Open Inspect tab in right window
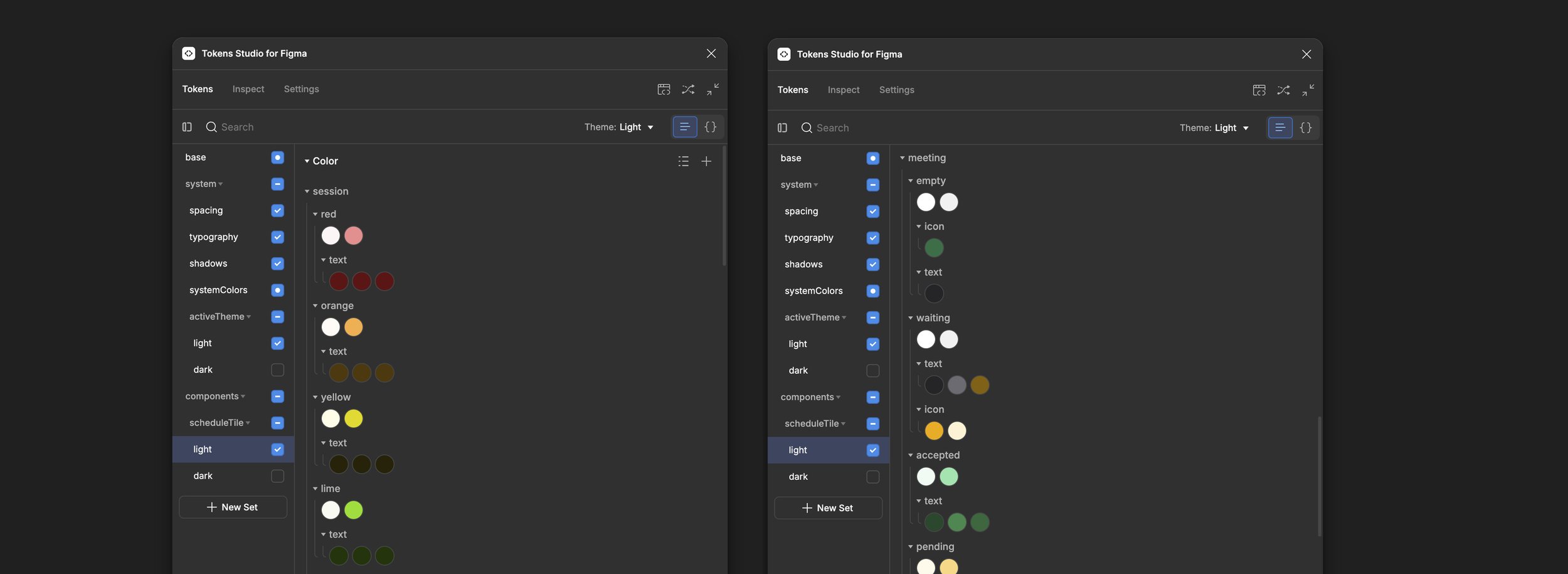 pos(844,90)
